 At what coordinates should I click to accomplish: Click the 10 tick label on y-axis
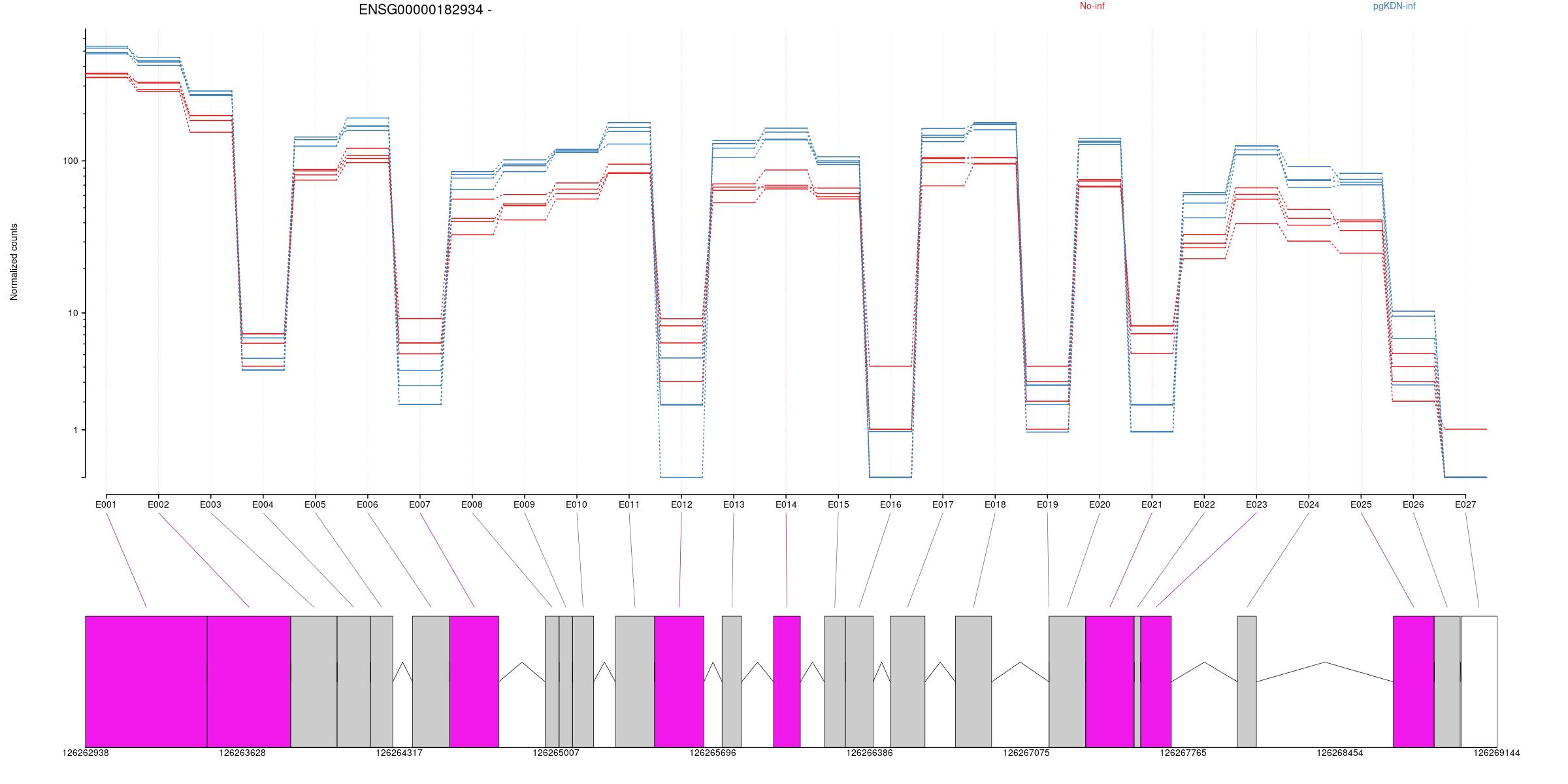73,313
